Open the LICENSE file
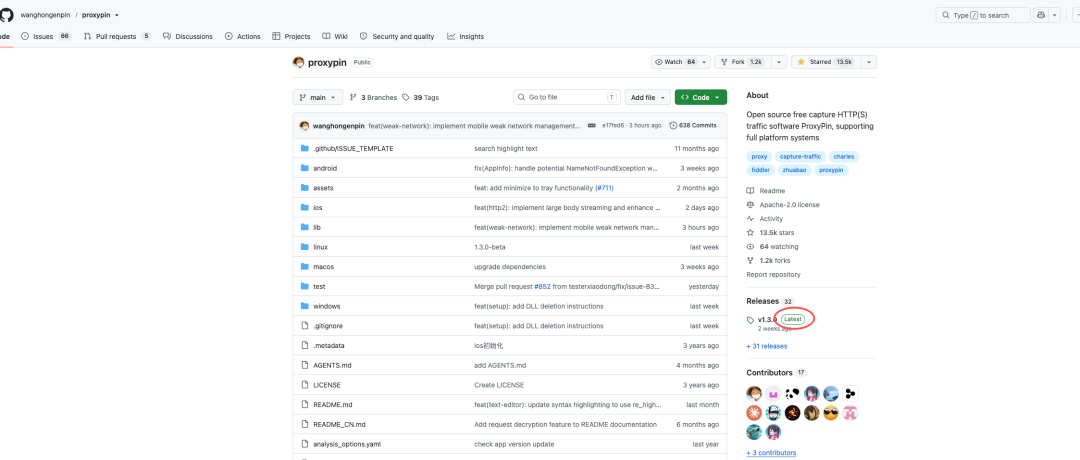Screen dimensions: 1080x460 (326, 385)
